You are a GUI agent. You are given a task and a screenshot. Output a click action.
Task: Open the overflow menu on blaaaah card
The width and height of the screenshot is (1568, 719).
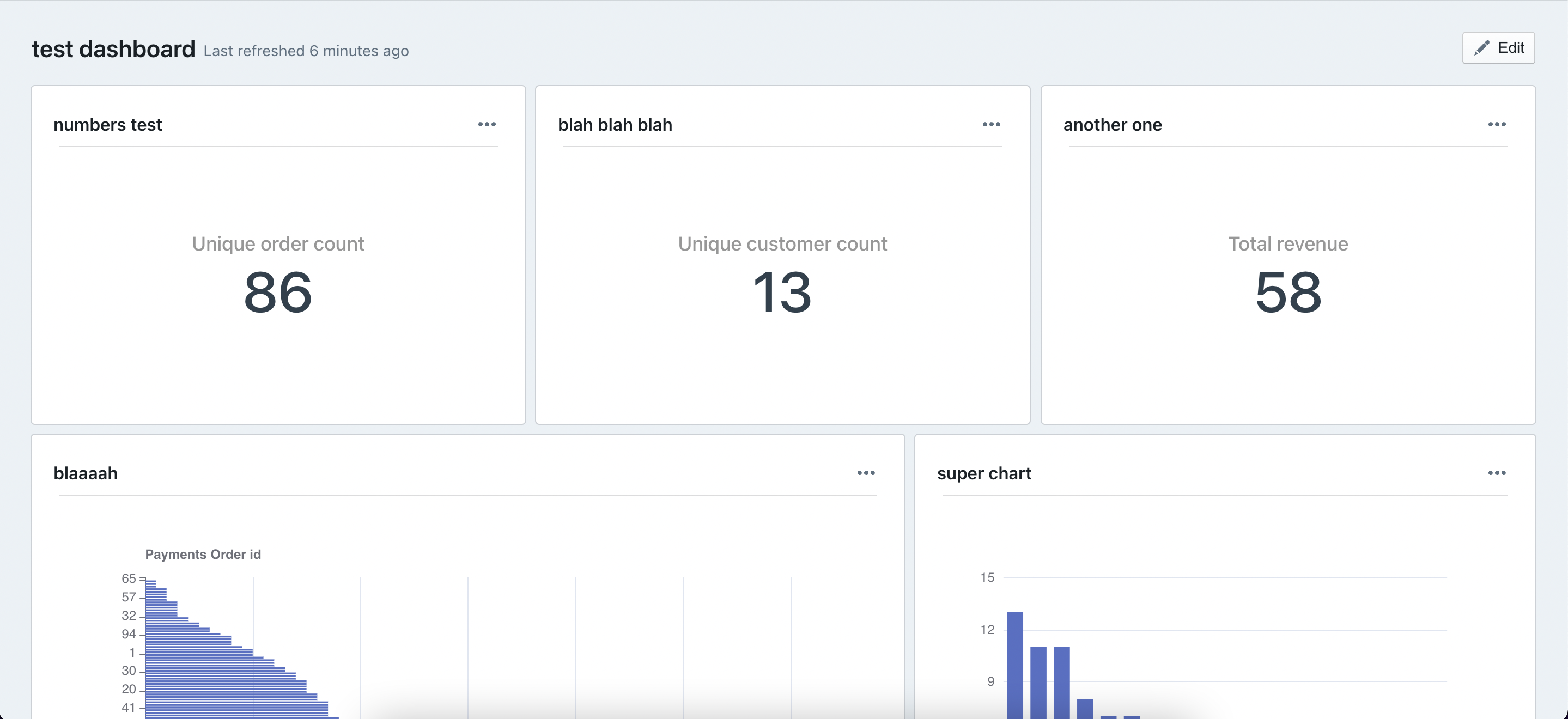point(866,473)
